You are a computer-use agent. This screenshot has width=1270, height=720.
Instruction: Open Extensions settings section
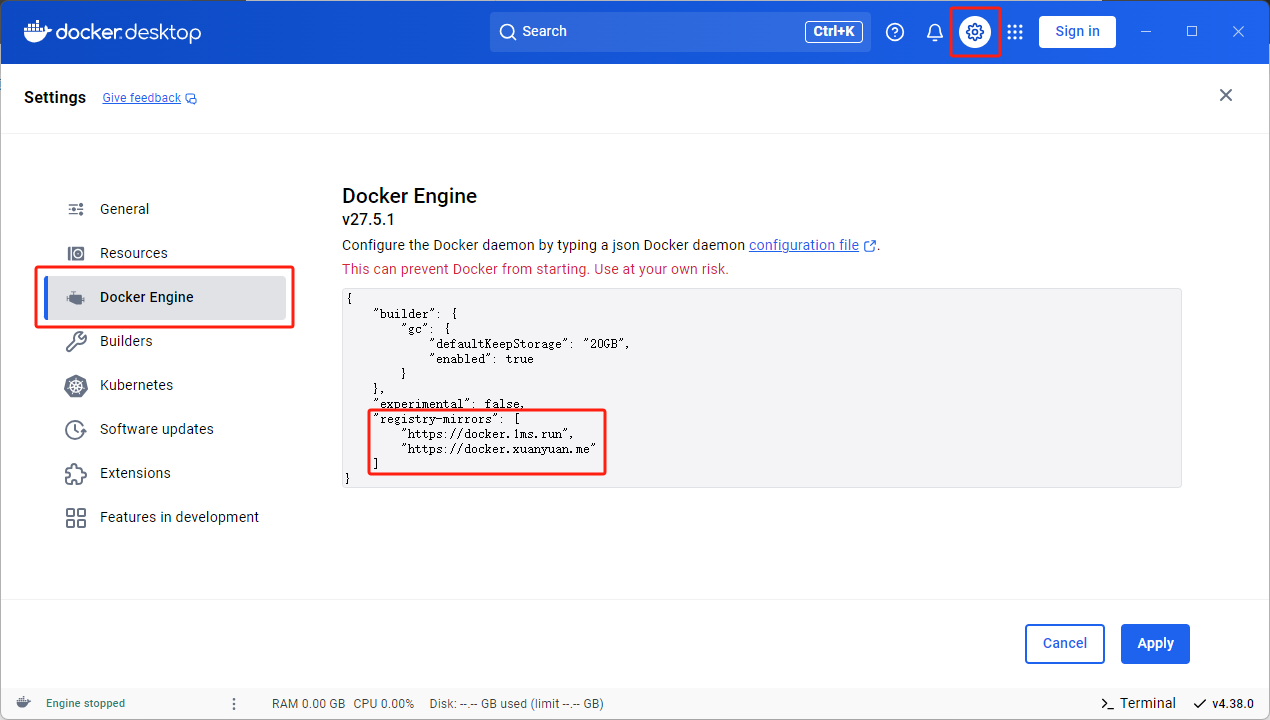point(135,473)
